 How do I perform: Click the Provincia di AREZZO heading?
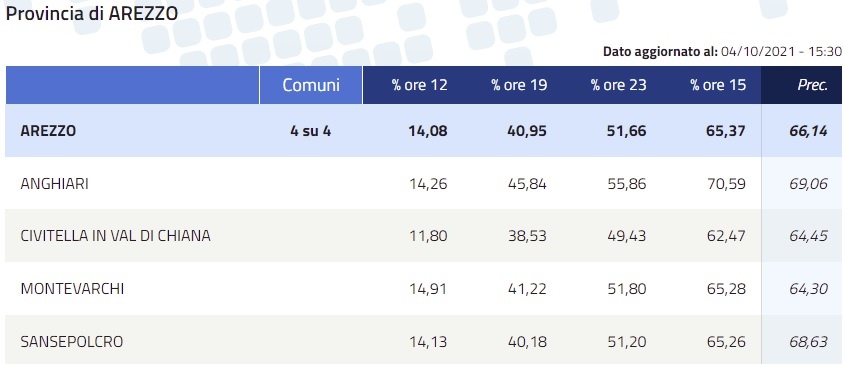pos(92,14)
